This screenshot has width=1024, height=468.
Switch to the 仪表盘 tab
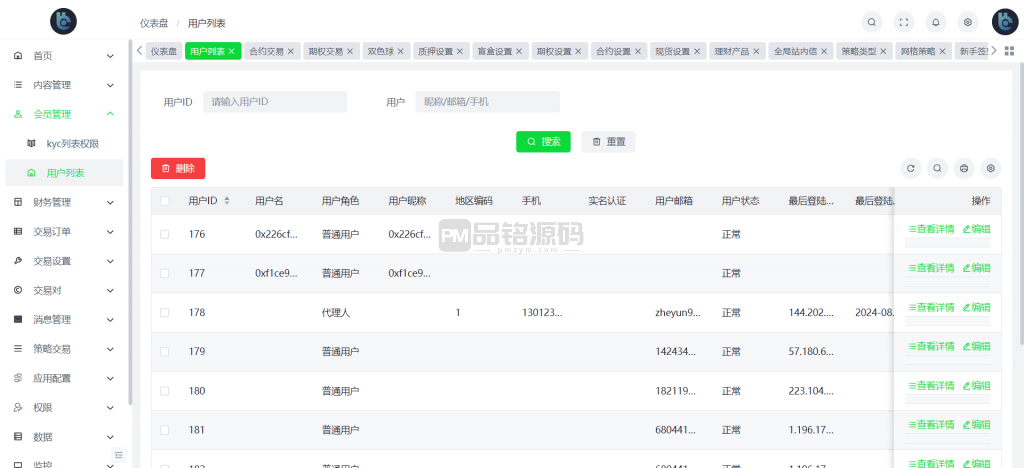(164, 52)
